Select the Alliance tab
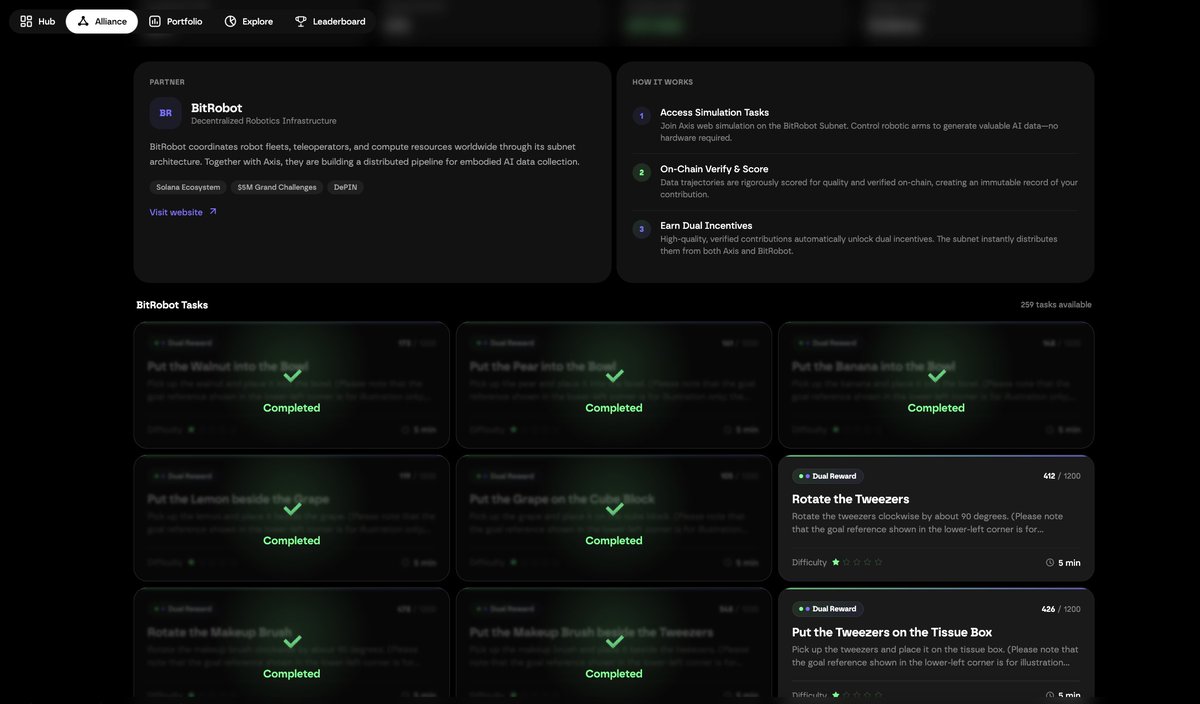Viewport: 1200px width, 704px height. pos(102,21)
